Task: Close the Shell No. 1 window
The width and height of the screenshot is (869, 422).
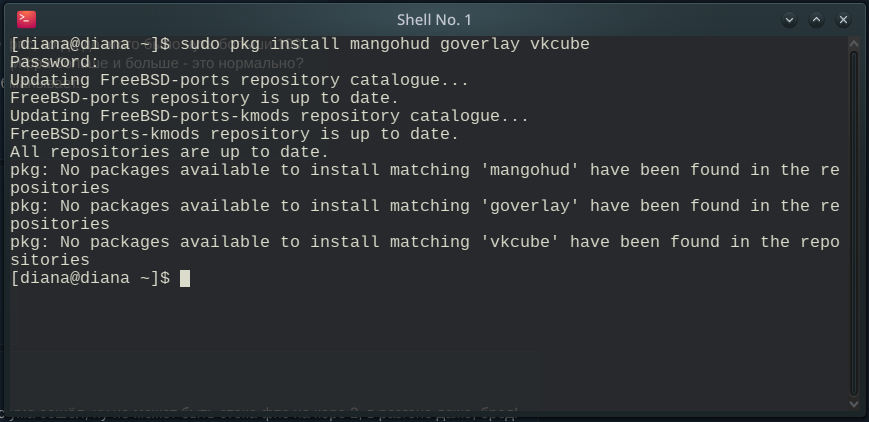Action: (843, 20)
